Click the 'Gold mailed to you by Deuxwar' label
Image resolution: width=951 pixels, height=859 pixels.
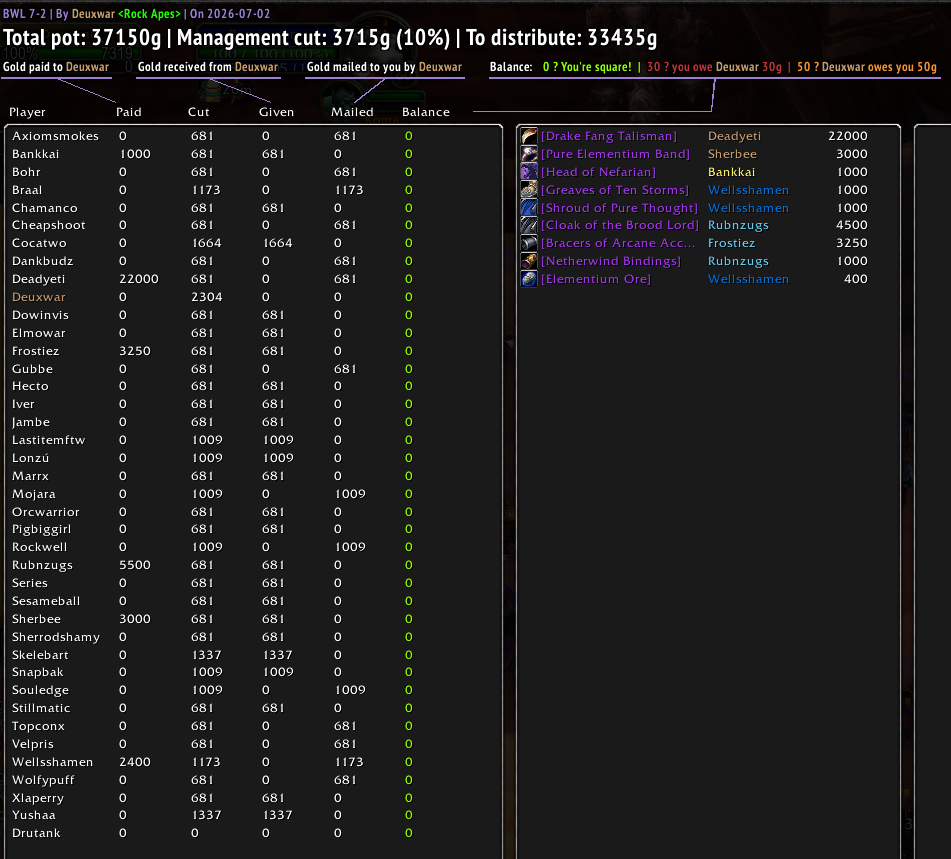(384, 67)
